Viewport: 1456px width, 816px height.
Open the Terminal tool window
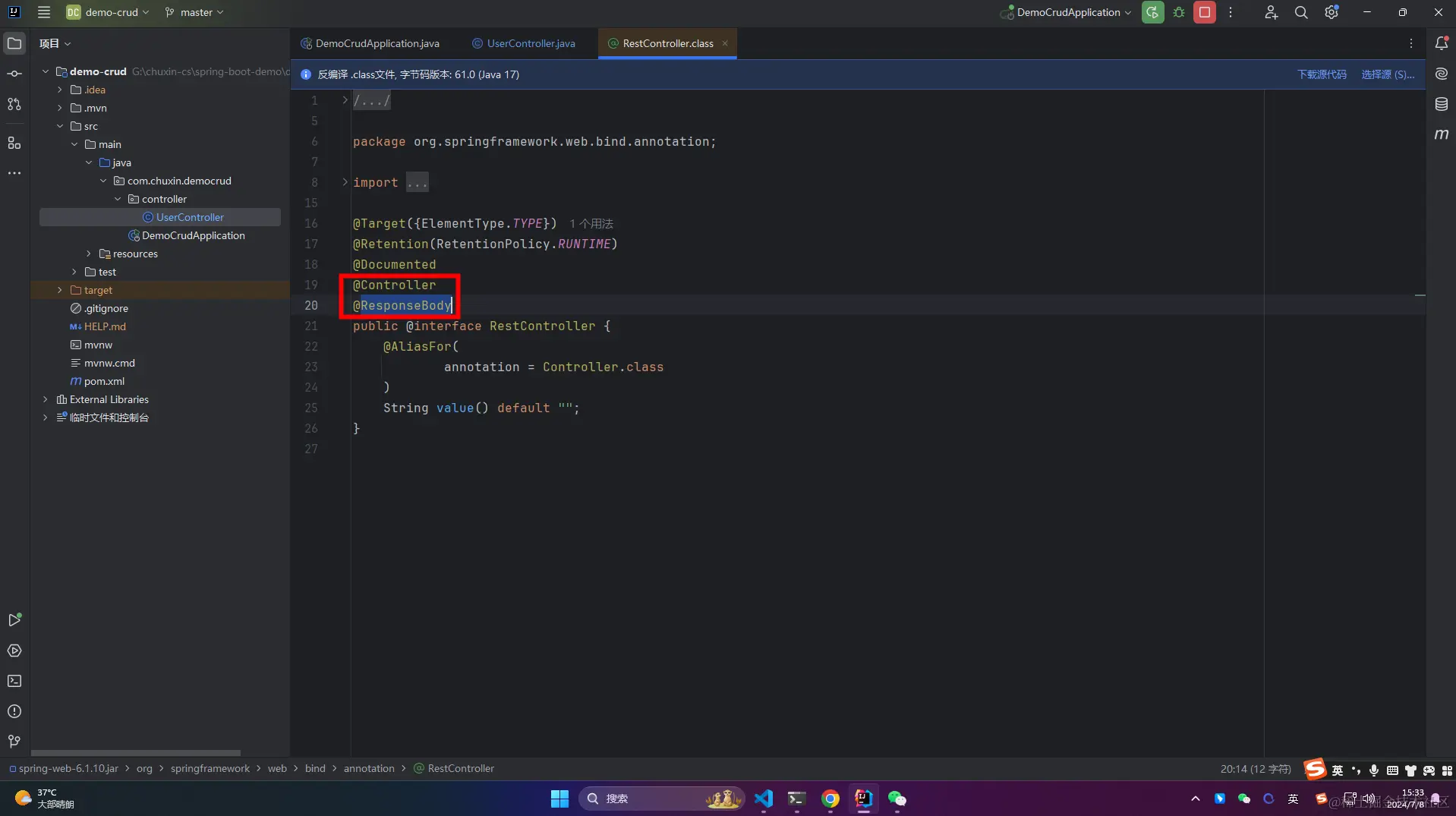point(14,681)
